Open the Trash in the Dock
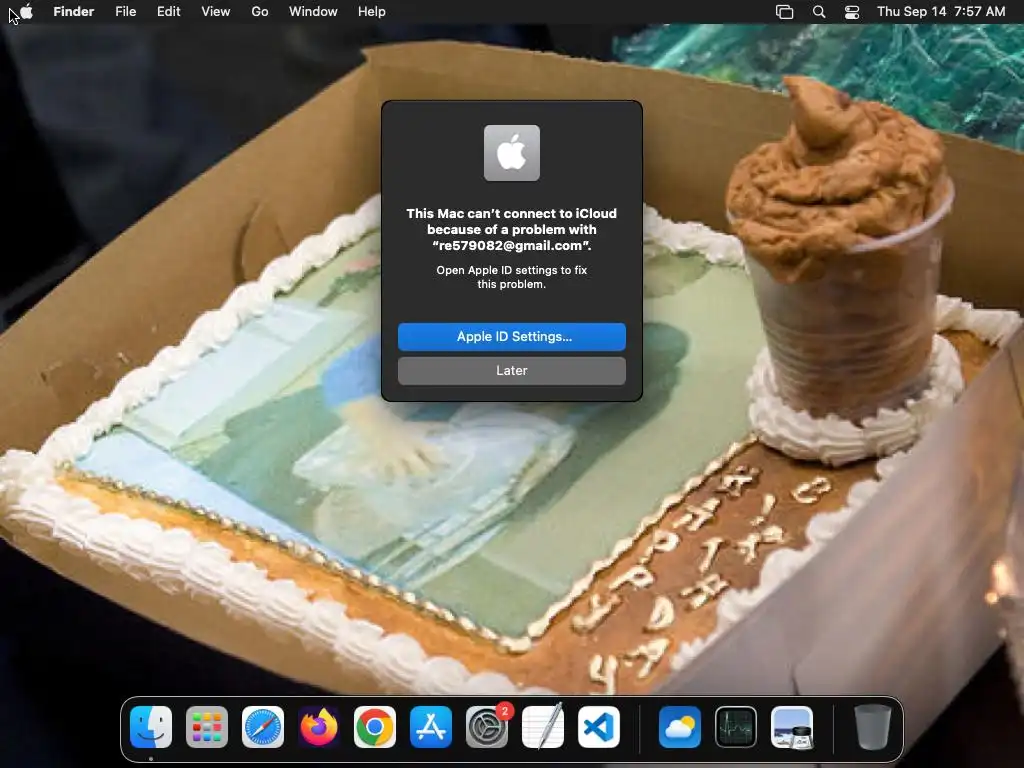1024x768 pixels. point(872,727)
